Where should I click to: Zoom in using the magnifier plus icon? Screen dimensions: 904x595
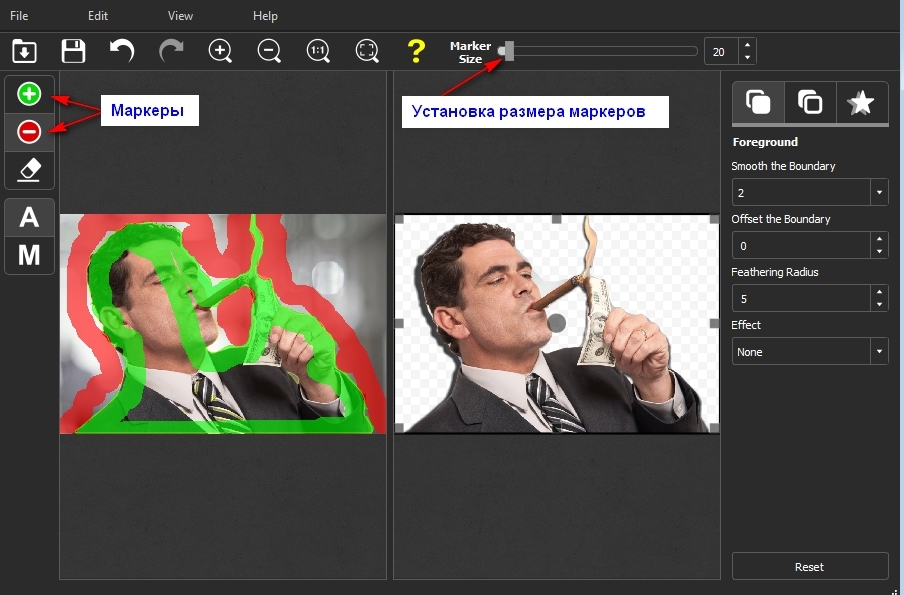220,51
